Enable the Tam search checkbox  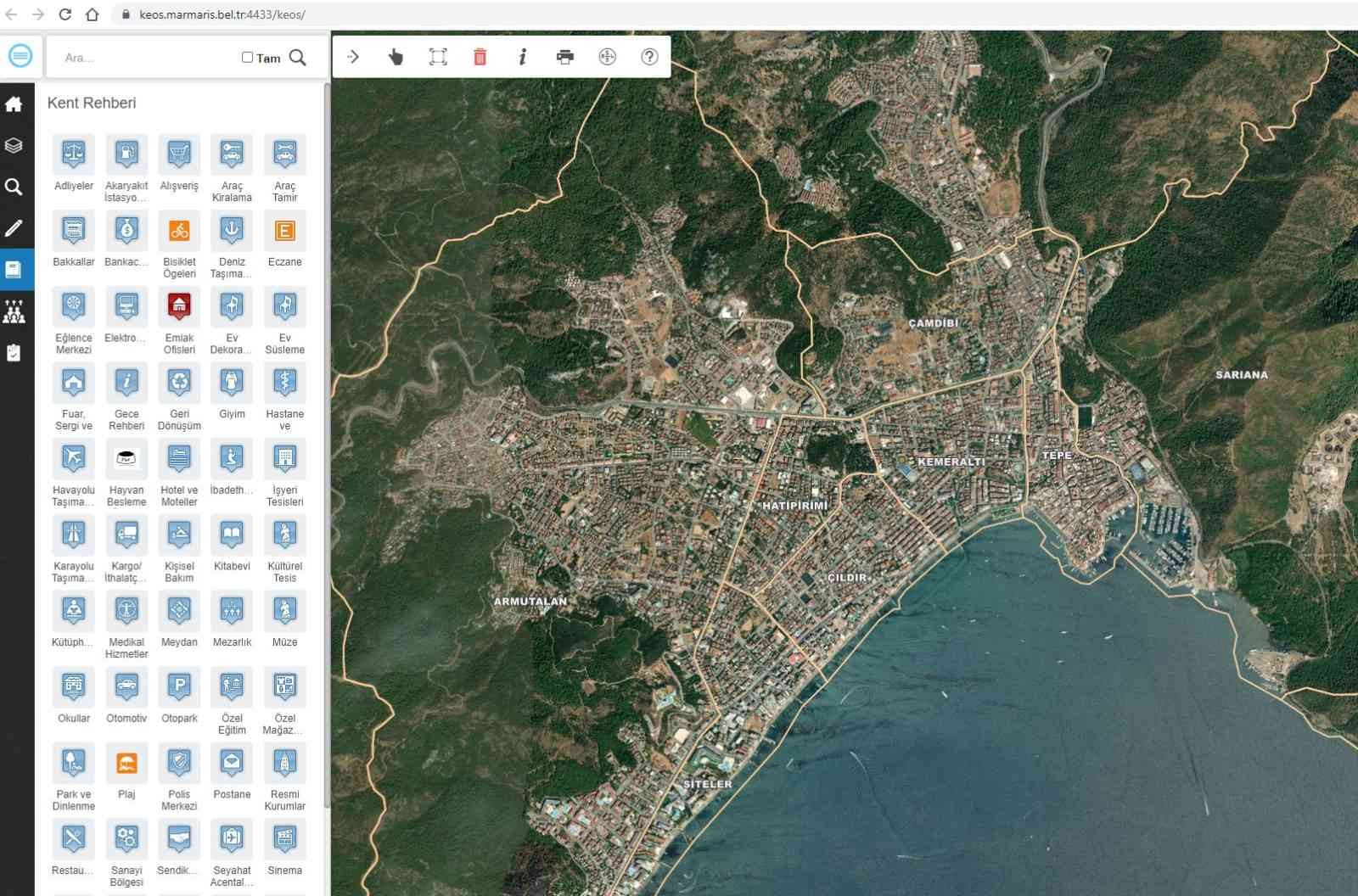click(x=247, y=57)
